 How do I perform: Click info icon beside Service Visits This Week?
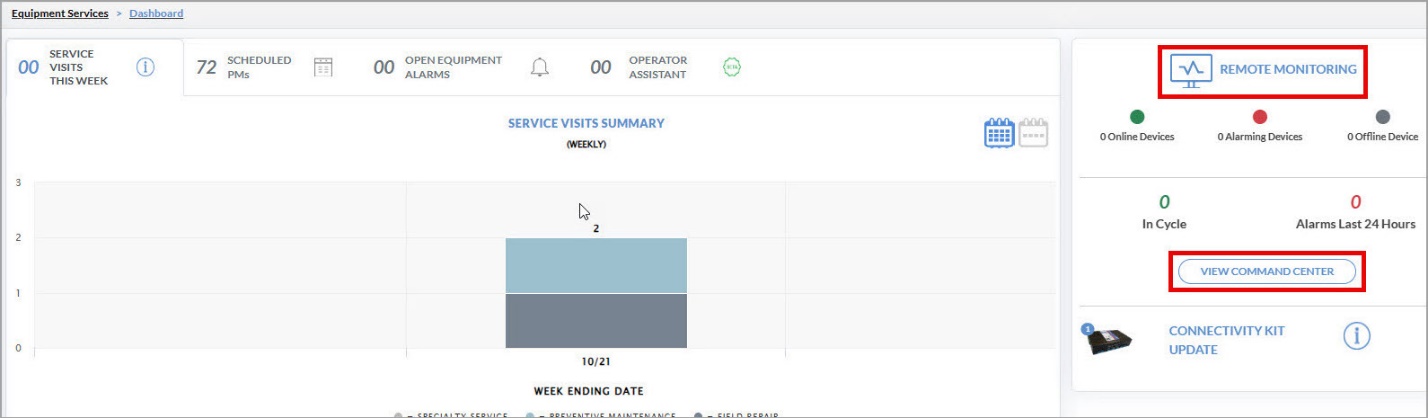tap(145, 67)
